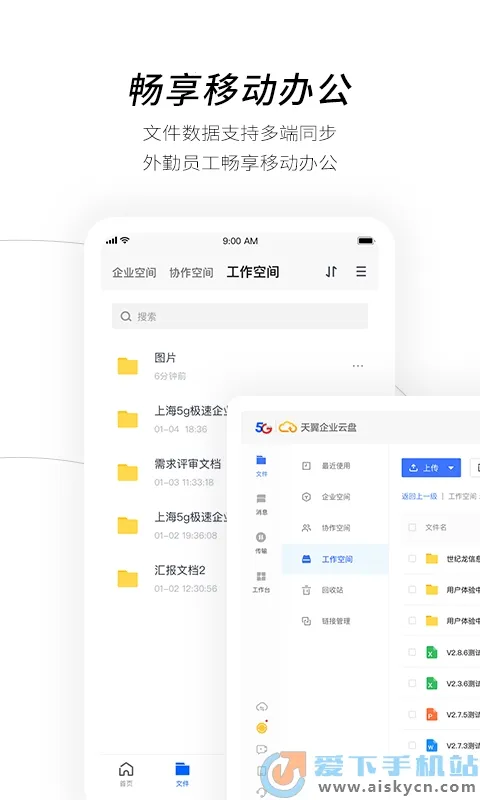Viewport: 480px width, 800px height.
Task: Open 消息 in the desktop left sidebar
Action: [x=261, y=504]
